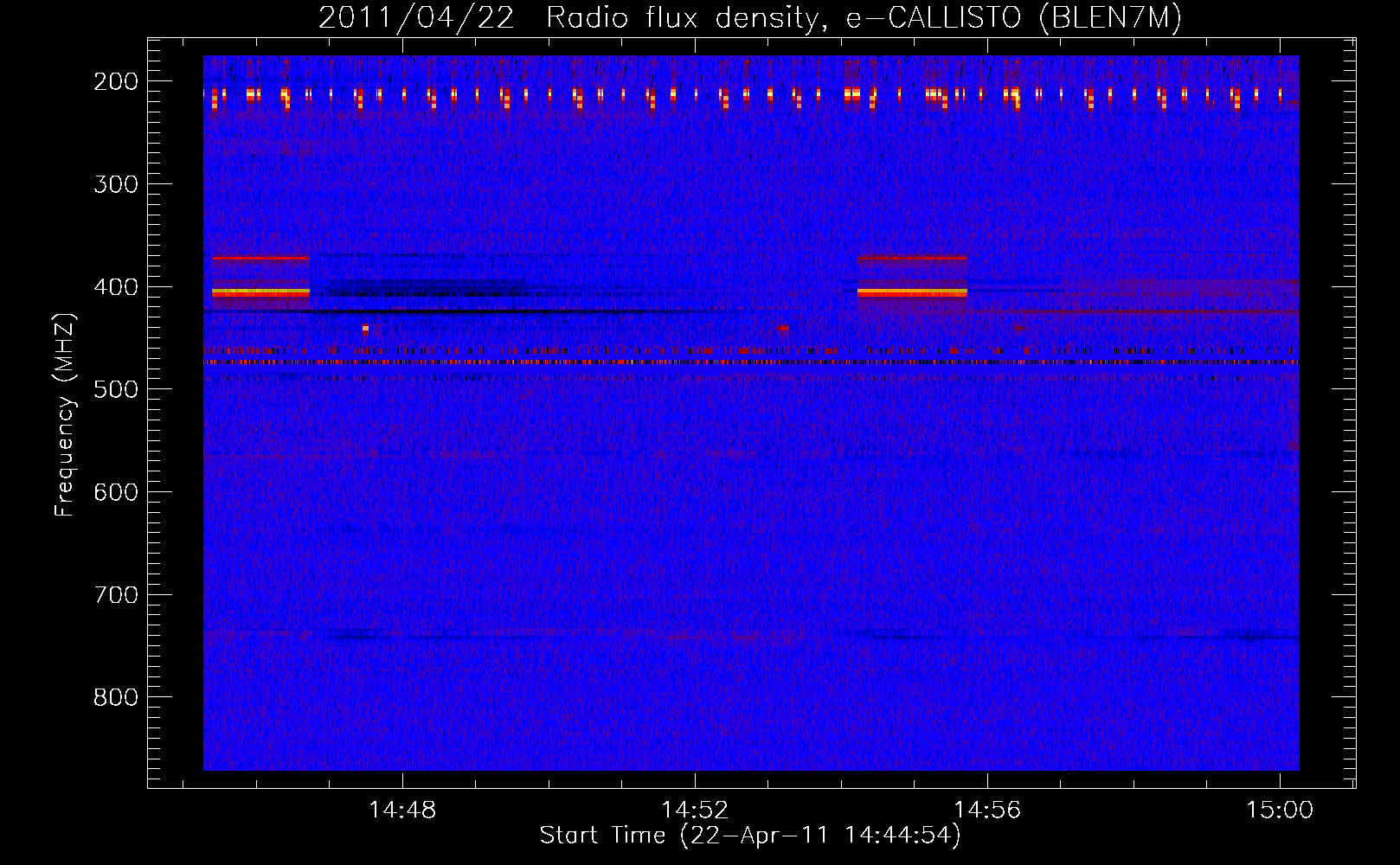Click the bright yellow 400 MHz band before 14:48

coord(260,293)
